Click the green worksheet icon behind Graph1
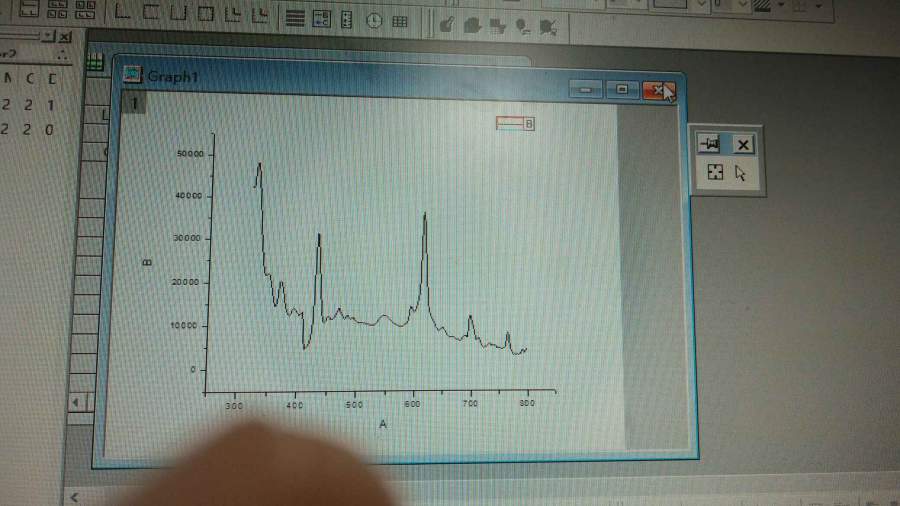Screen dimensions: 900x506 [95, 62]
